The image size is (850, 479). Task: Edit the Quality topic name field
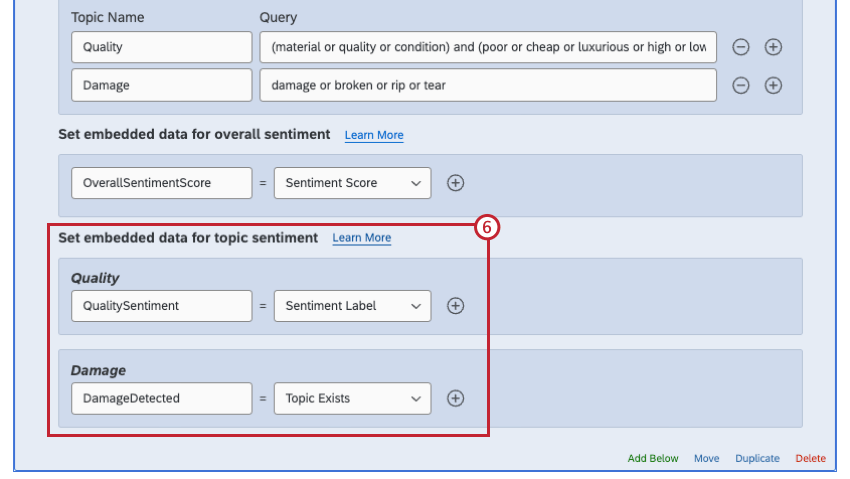[162, 47]
